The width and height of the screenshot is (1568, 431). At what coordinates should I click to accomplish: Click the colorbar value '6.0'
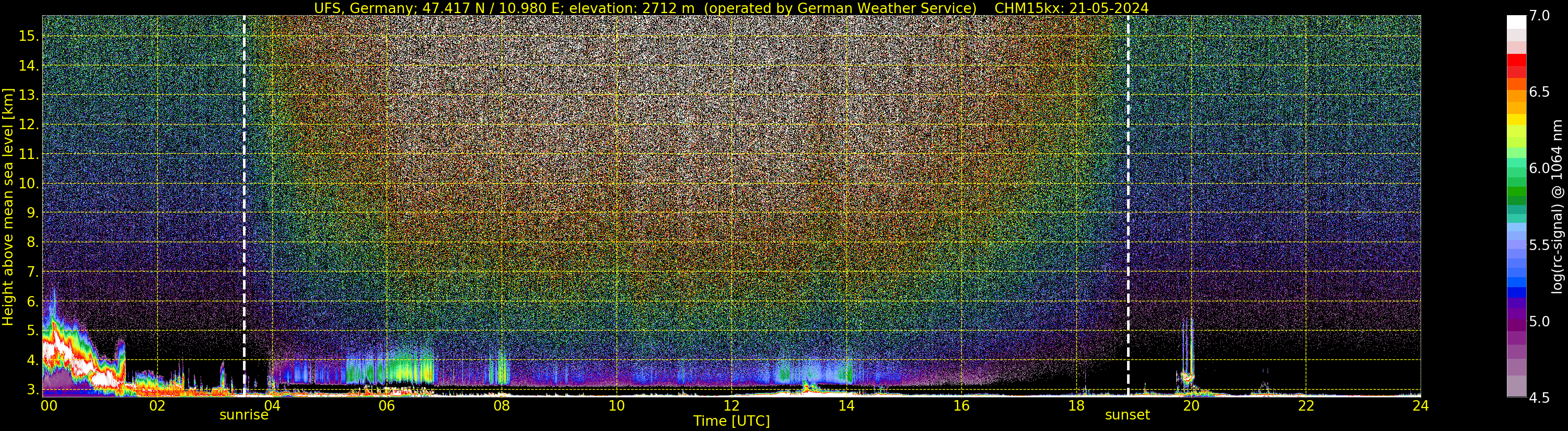click(x=1539, y=168)
